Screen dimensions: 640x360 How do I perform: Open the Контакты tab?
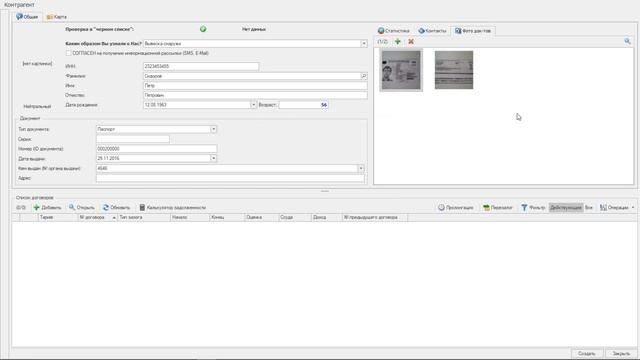pos(432,31)
